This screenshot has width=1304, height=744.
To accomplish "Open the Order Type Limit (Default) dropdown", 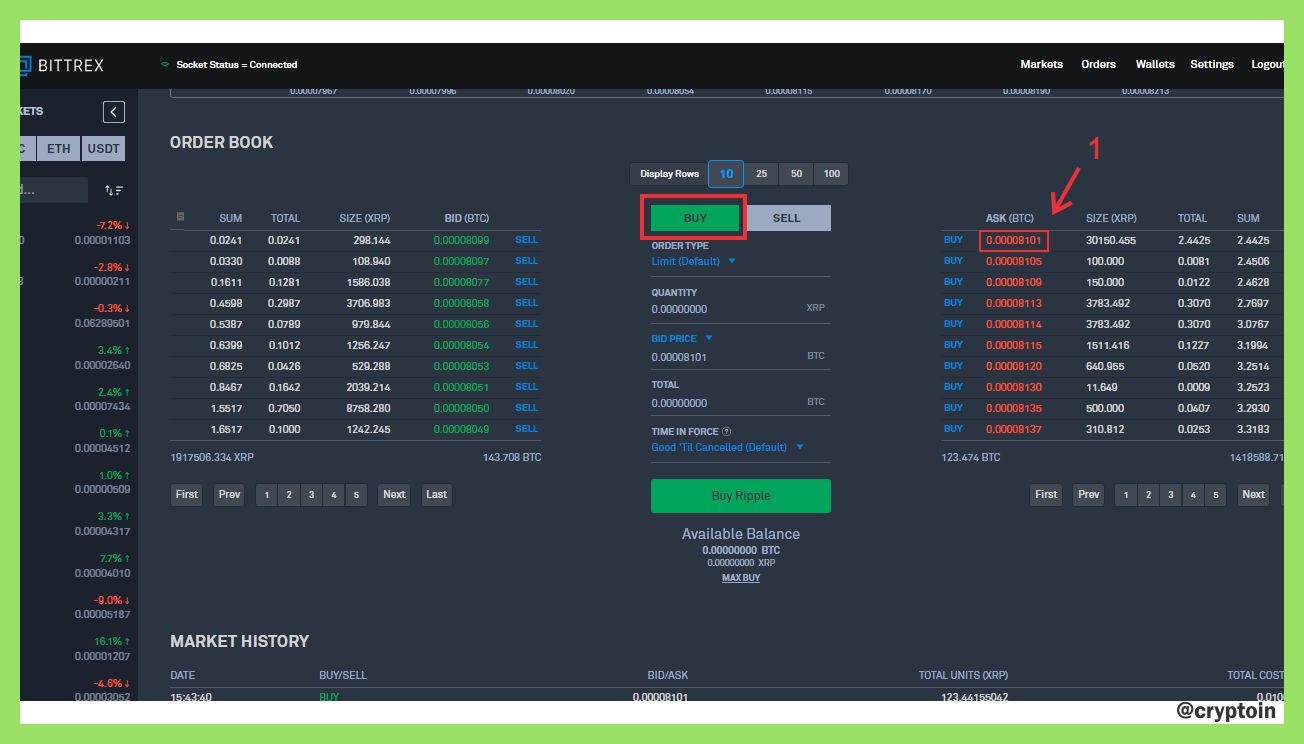I will point(693,261).
